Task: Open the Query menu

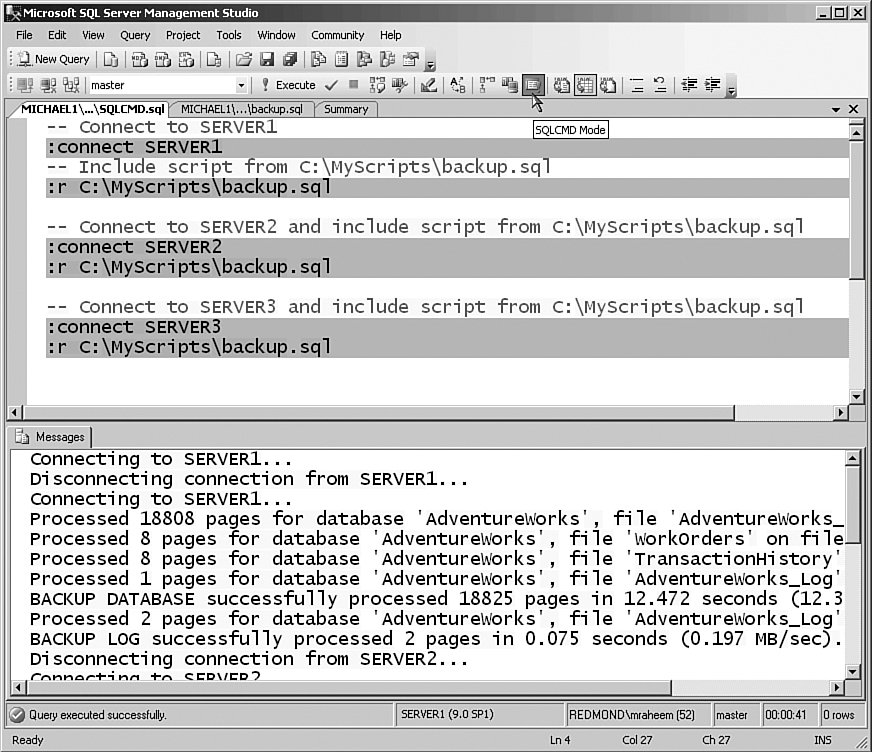Action: (x=135, y=35)
